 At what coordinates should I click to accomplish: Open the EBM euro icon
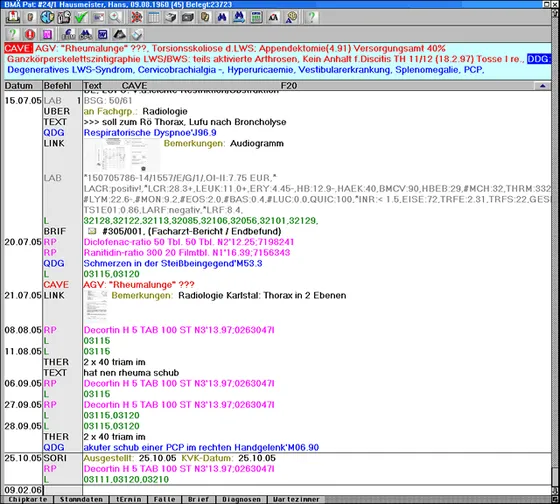coord(68,34)
